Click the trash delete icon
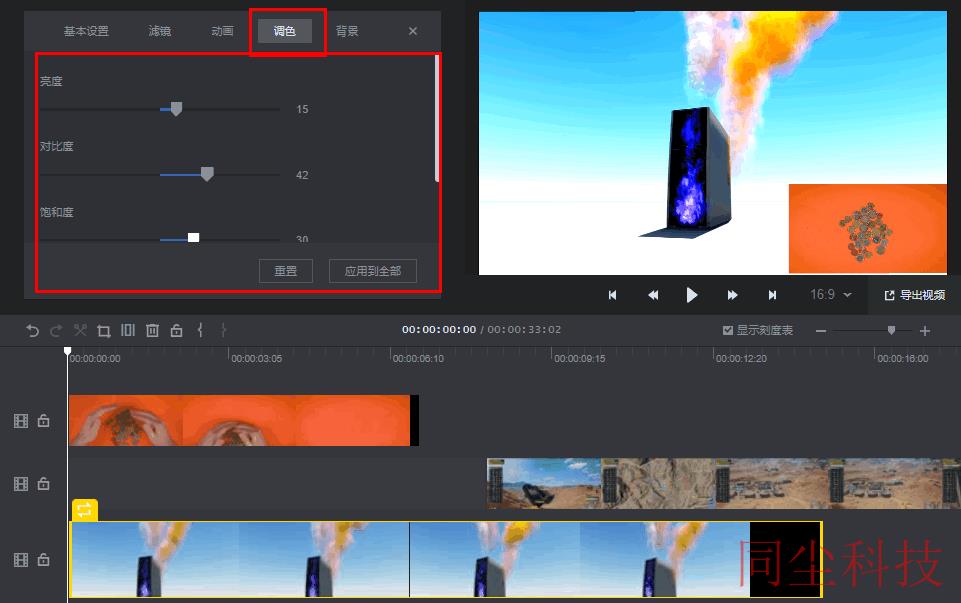Image resolution: width=961 pixels, height=603 pixels. (152, 331)
